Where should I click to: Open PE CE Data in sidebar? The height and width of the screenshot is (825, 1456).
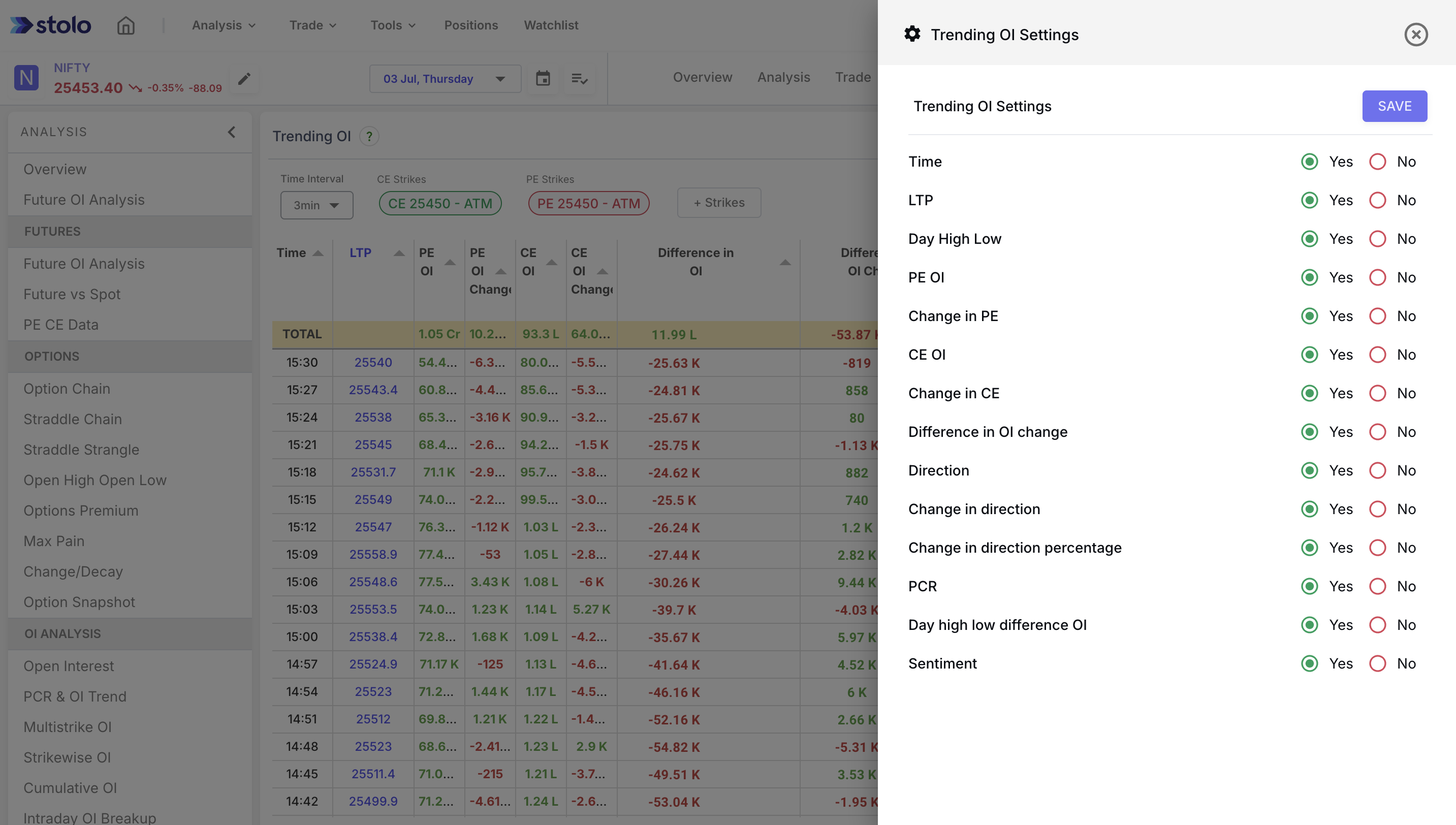60,325
